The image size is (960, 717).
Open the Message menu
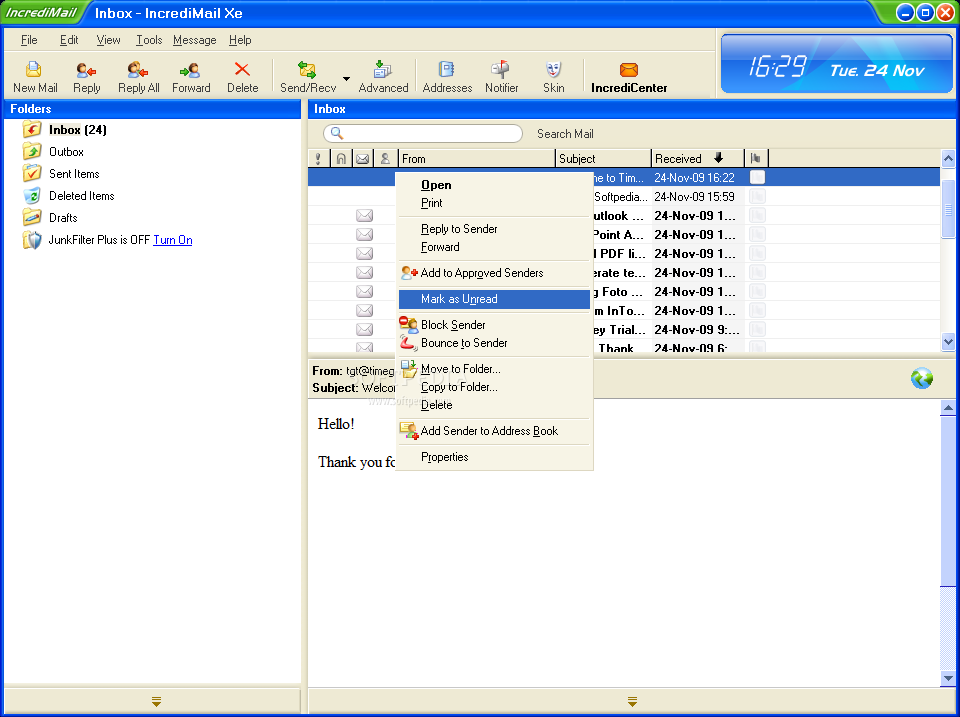click(195, 40)
